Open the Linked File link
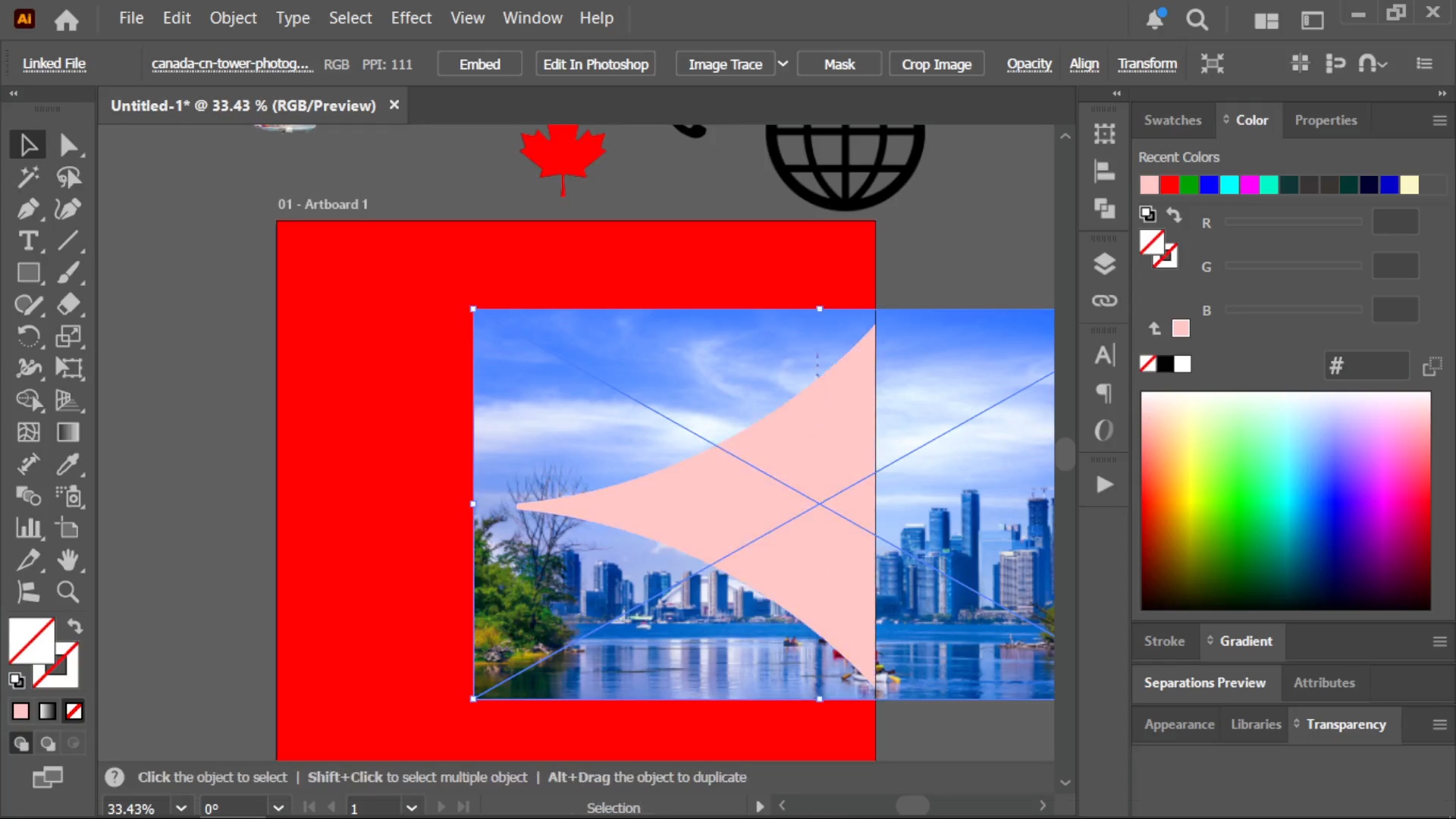The height and width of the screenshot is (819, 1456). (54, 64)
